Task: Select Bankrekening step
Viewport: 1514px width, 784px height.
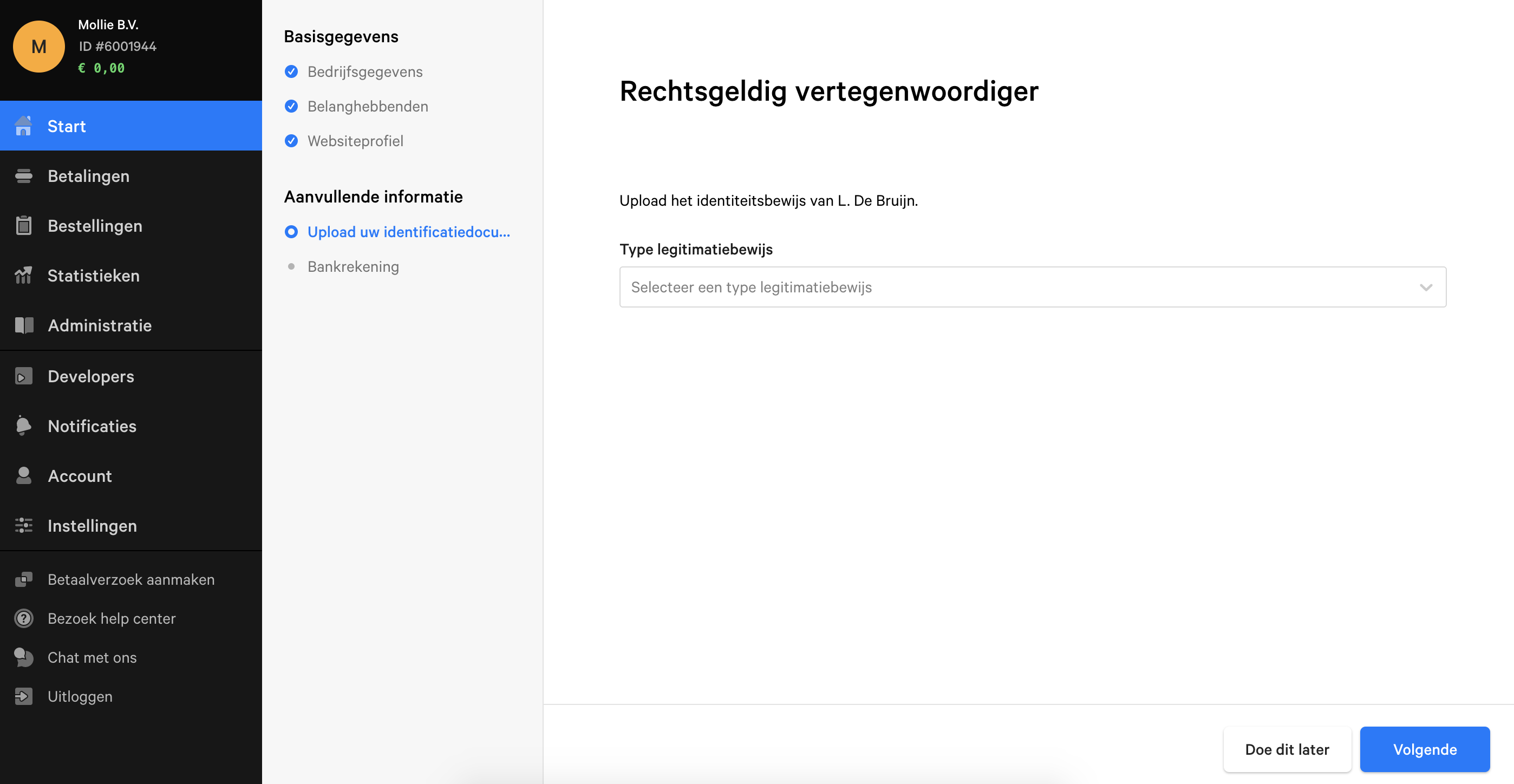Action: [353, 267]
